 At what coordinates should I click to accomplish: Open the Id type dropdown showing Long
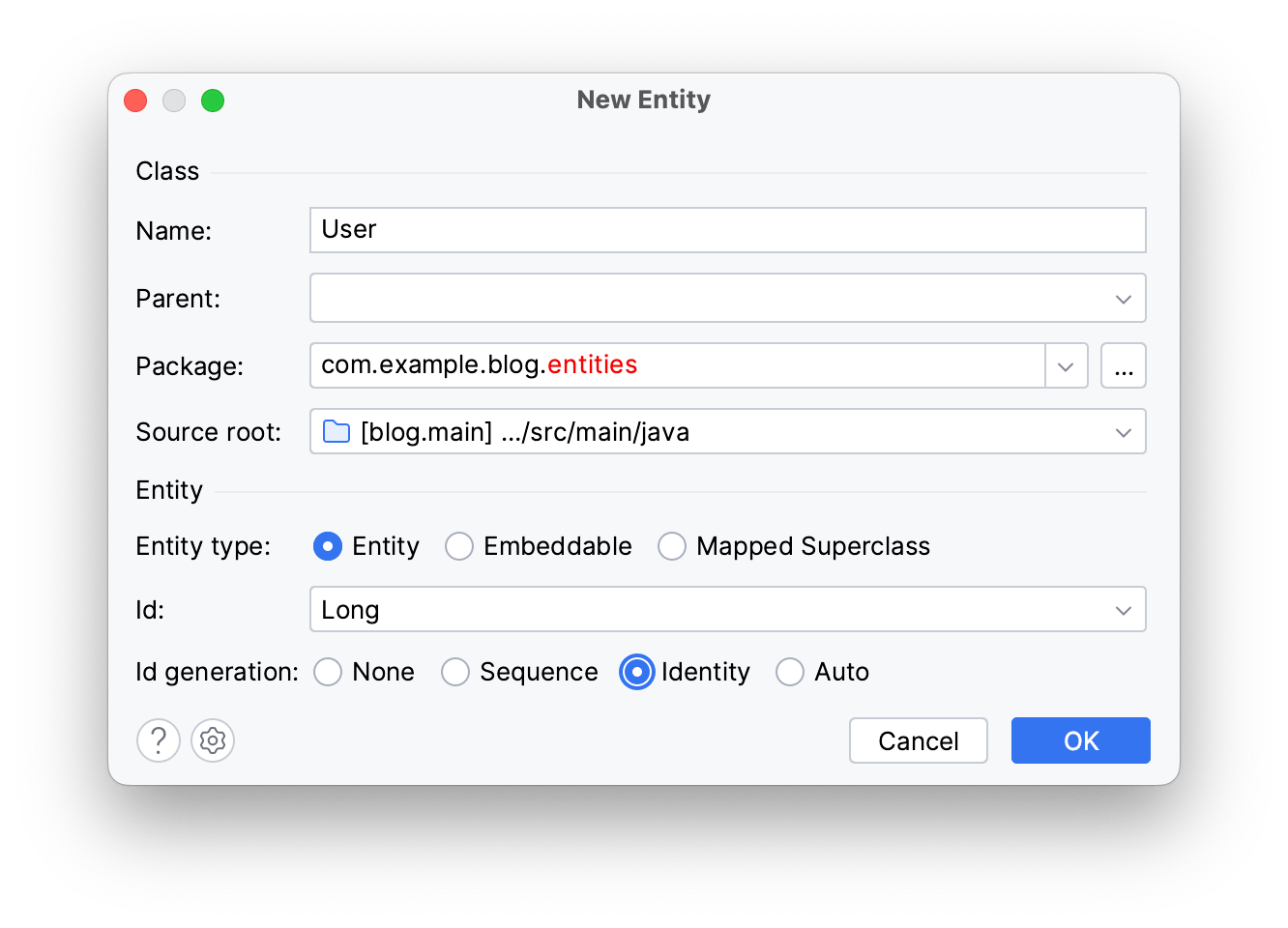point(1123,610)
